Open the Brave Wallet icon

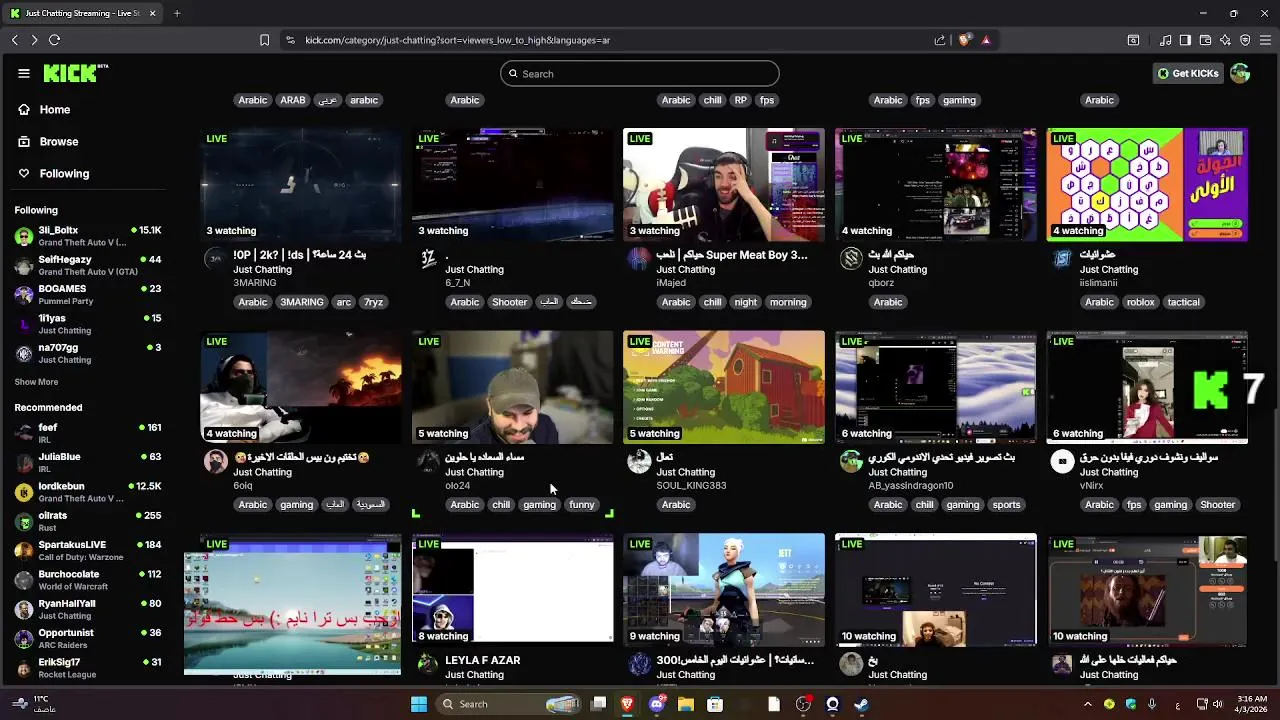coord(1205,40)
